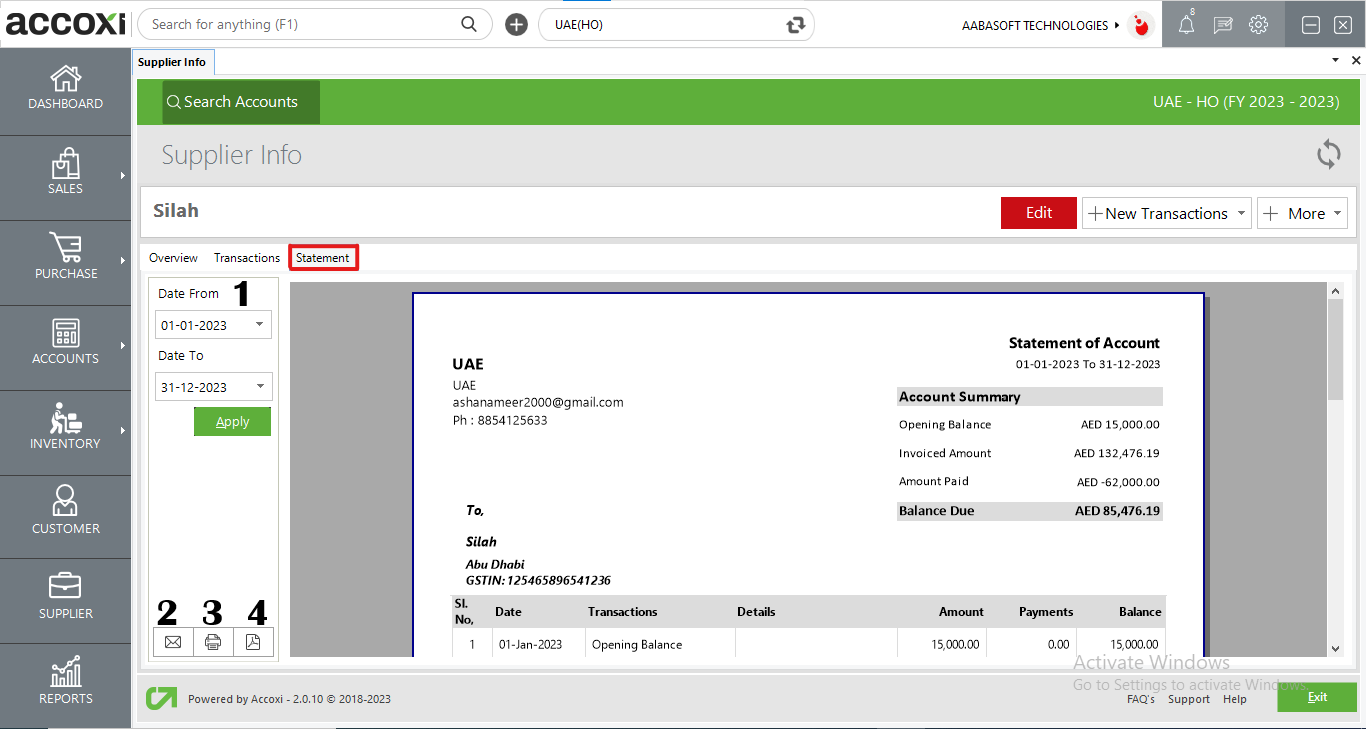Click the print statement icon
Image resolution: width=1366 pixels, height=729 pixels.
pyautogui.click(x=213, y=642)
